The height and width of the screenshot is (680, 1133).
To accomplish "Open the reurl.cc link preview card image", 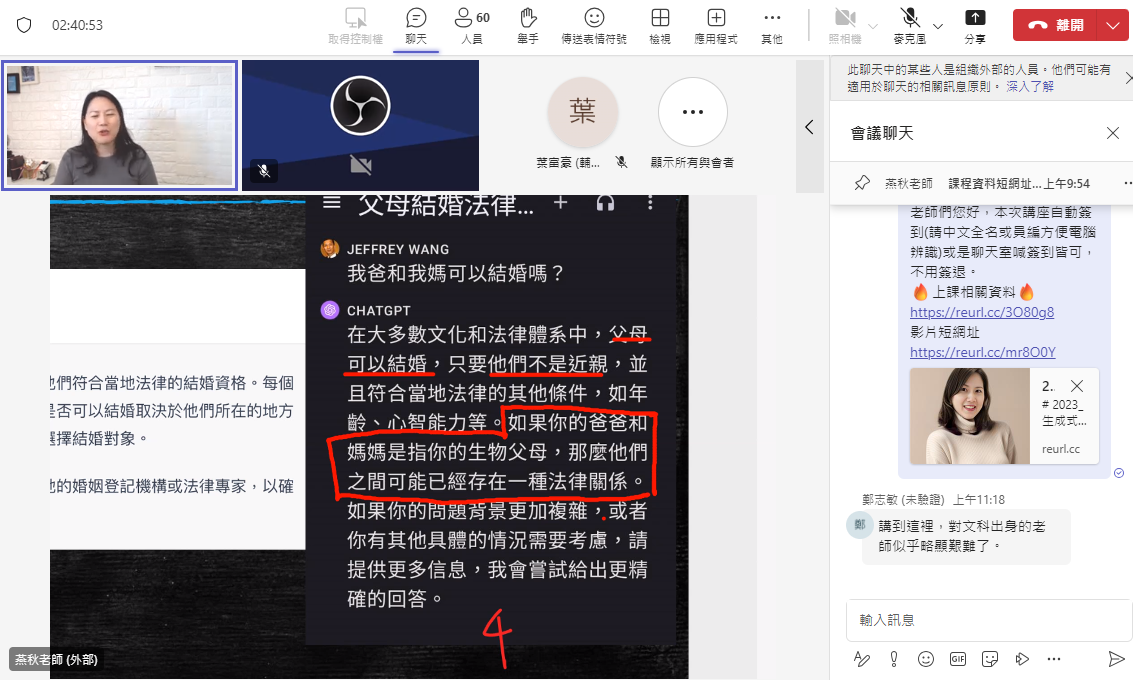I will pos(970,416).
